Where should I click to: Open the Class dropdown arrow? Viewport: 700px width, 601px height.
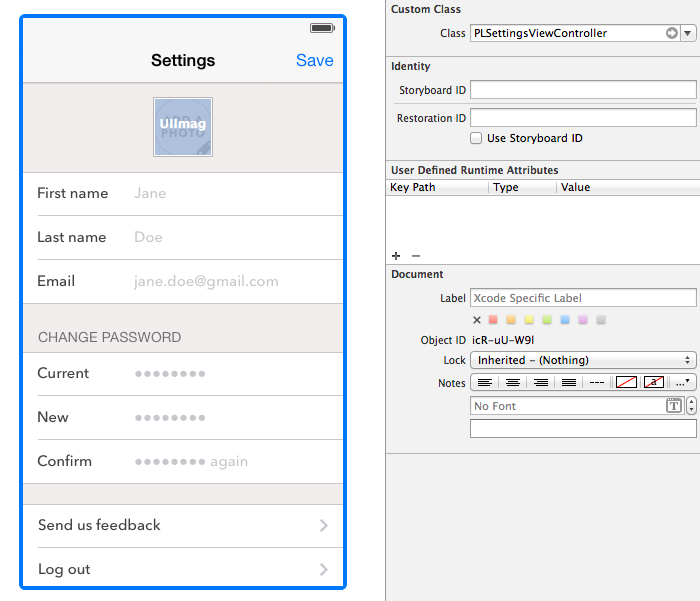[x=688, y=33]
